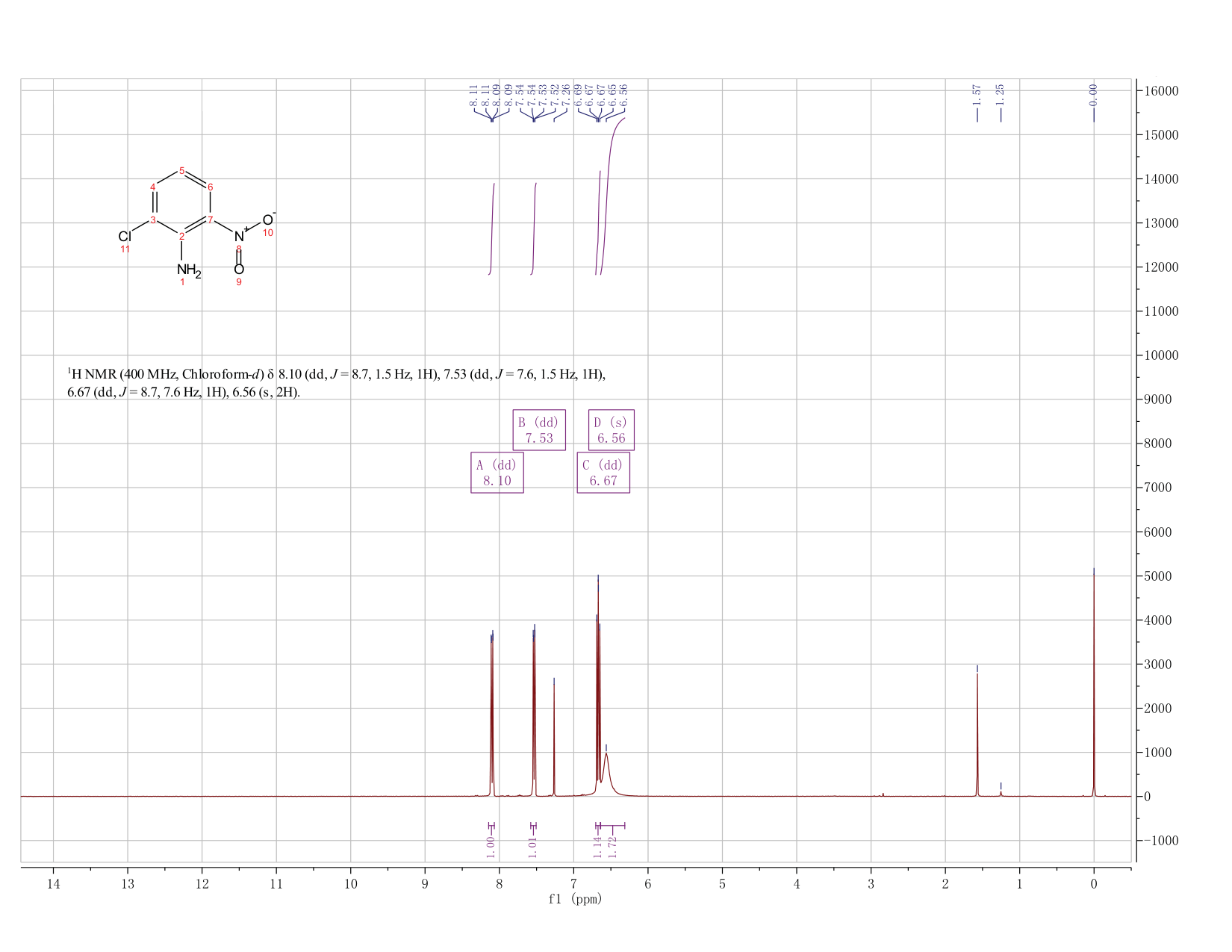
Task: Click the y-axis label -1000
Action: pyautogui.click(x=1160, y=841)
